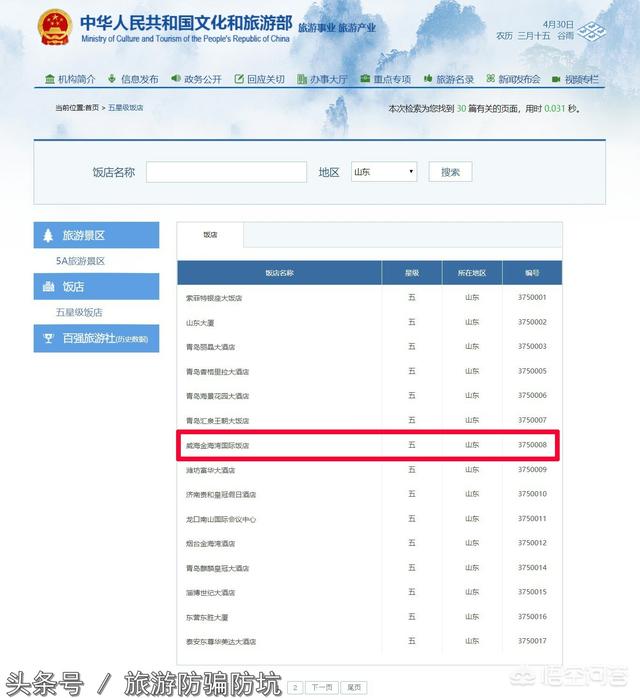Click the 饭店名称 text input field
The image size is (640, 698).
[226, 172]
